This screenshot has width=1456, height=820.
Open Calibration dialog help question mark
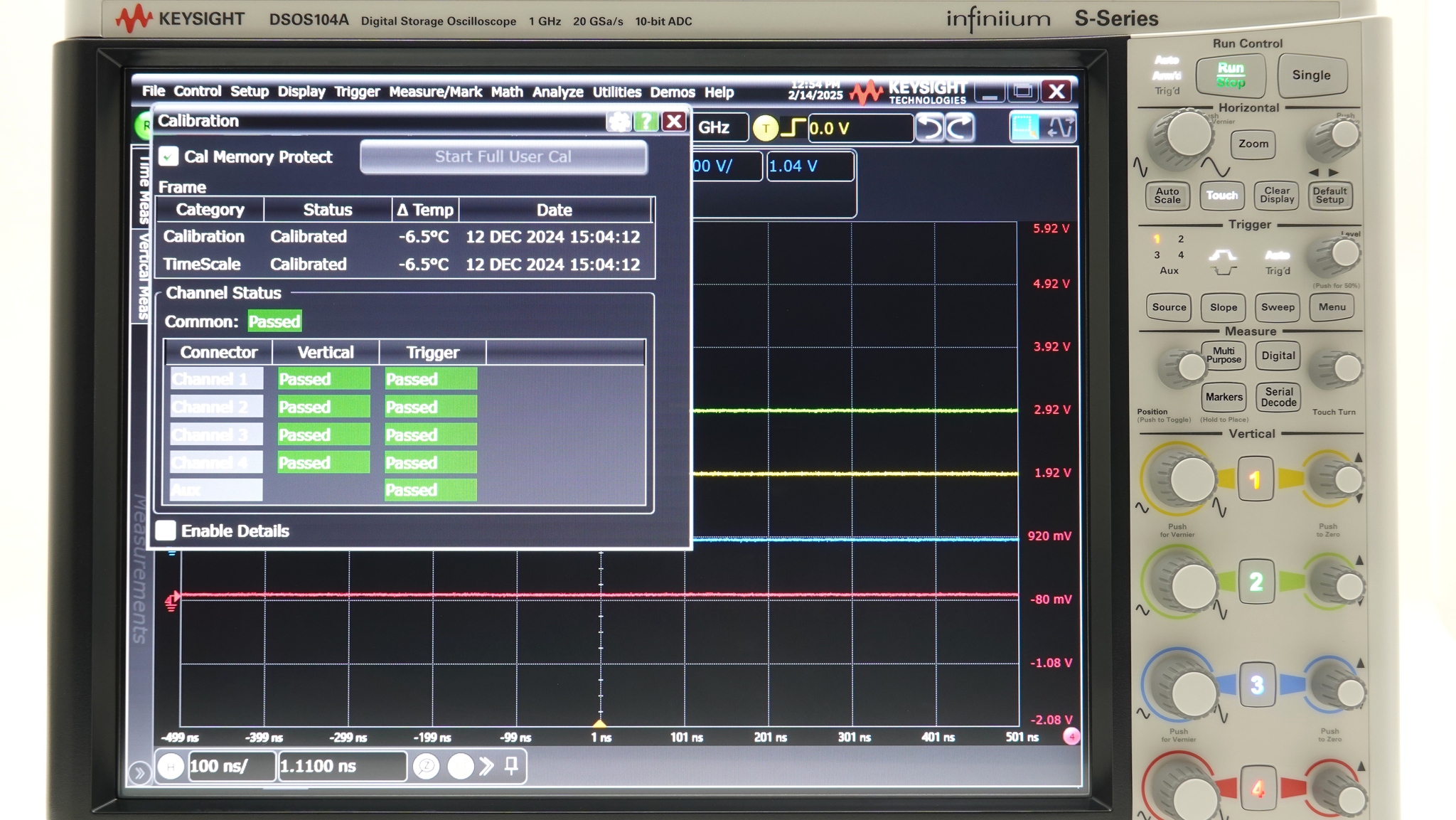[646, 122]
